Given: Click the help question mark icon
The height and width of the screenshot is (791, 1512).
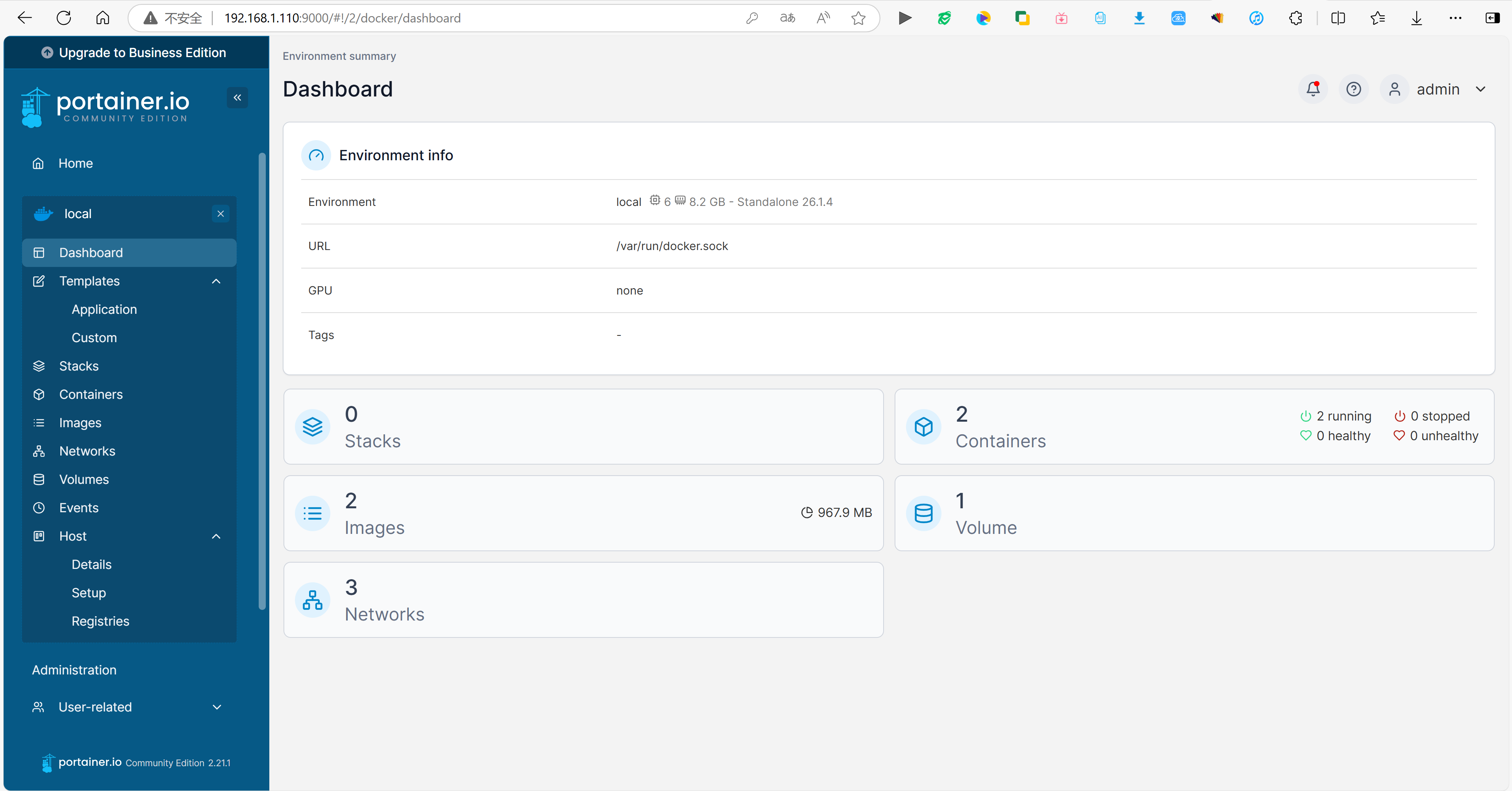Looking at the screenshot, I should (1353, 89).
